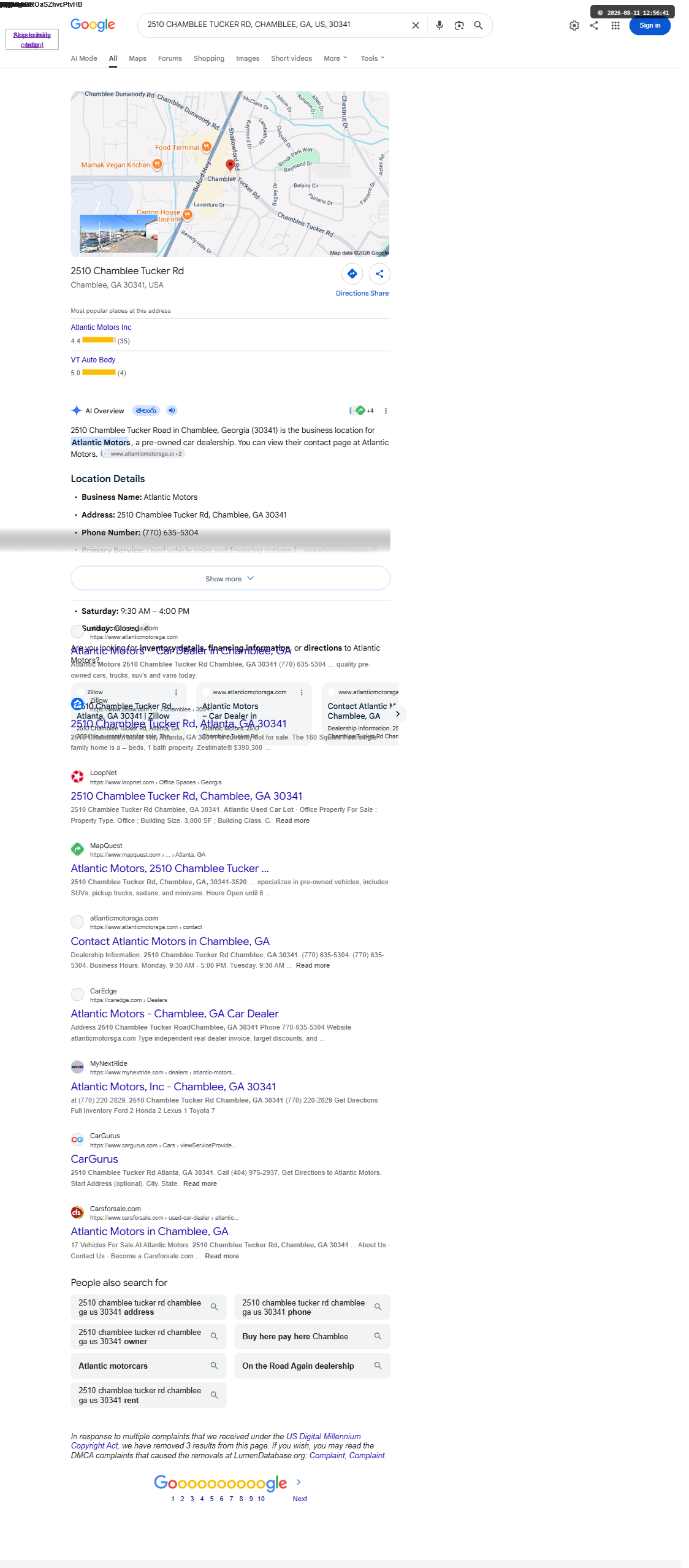Open Atlantic Motors Inc place link
Screen dimensions: 689x1568
pos(101,327)
